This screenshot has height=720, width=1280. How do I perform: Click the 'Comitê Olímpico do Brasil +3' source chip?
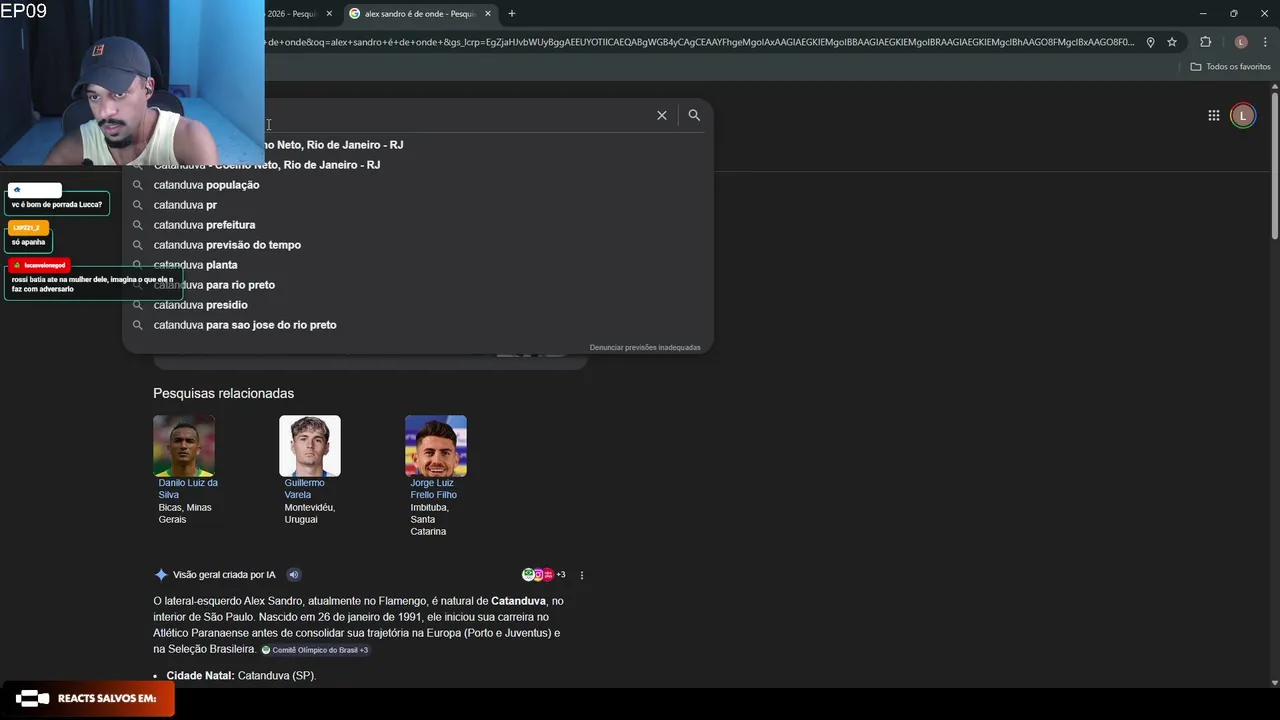[x=315, y=650]
